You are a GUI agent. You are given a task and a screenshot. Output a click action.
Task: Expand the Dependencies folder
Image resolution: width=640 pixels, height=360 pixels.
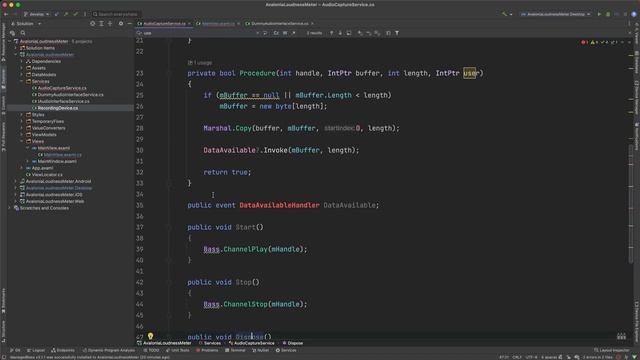tap(22, 61)
